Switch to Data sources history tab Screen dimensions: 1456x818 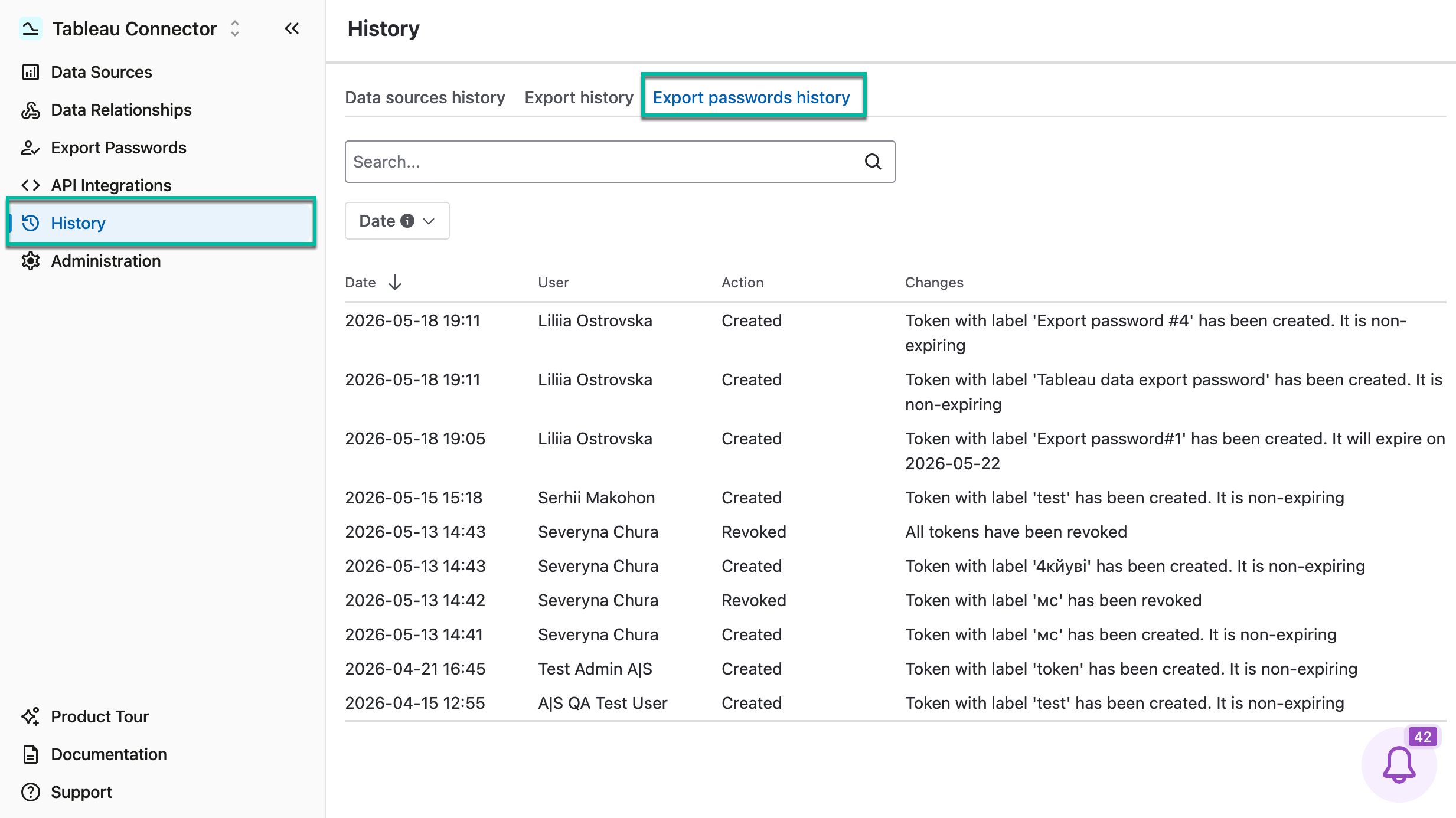[x=425, y=97]
